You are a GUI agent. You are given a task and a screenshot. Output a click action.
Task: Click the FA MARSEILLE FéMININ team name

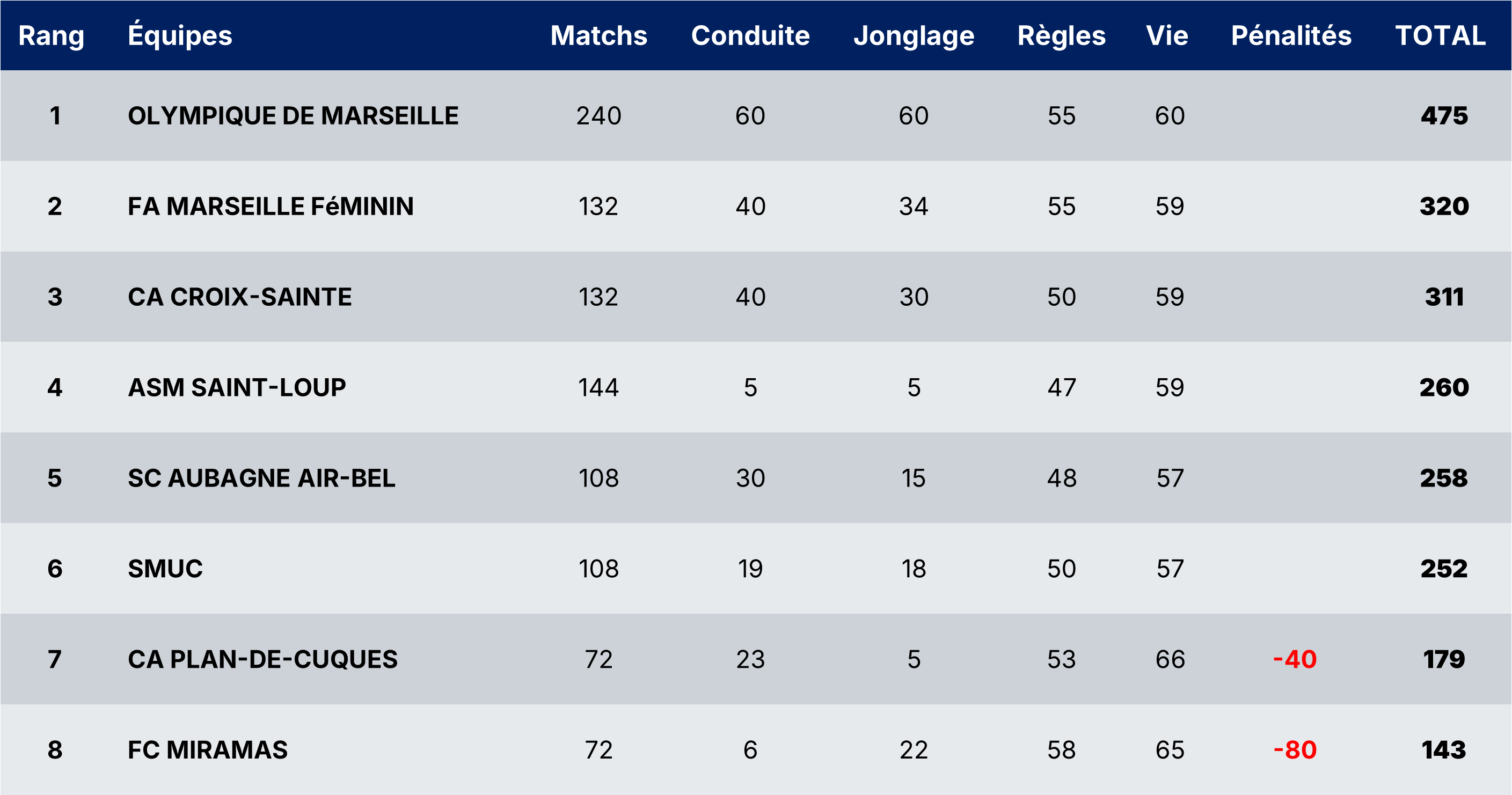[271, 207]
